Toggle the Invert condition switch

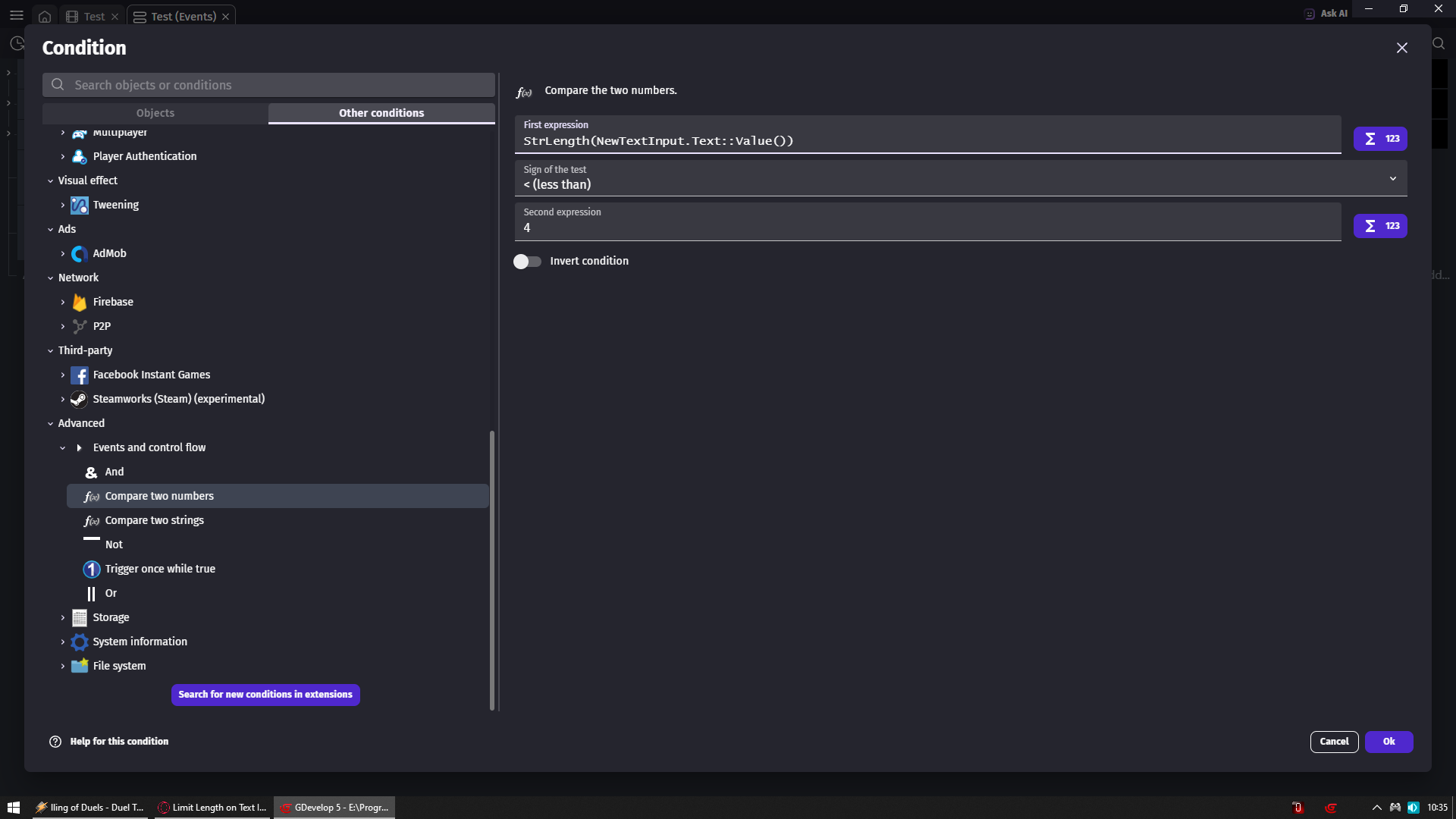point(527,261)
